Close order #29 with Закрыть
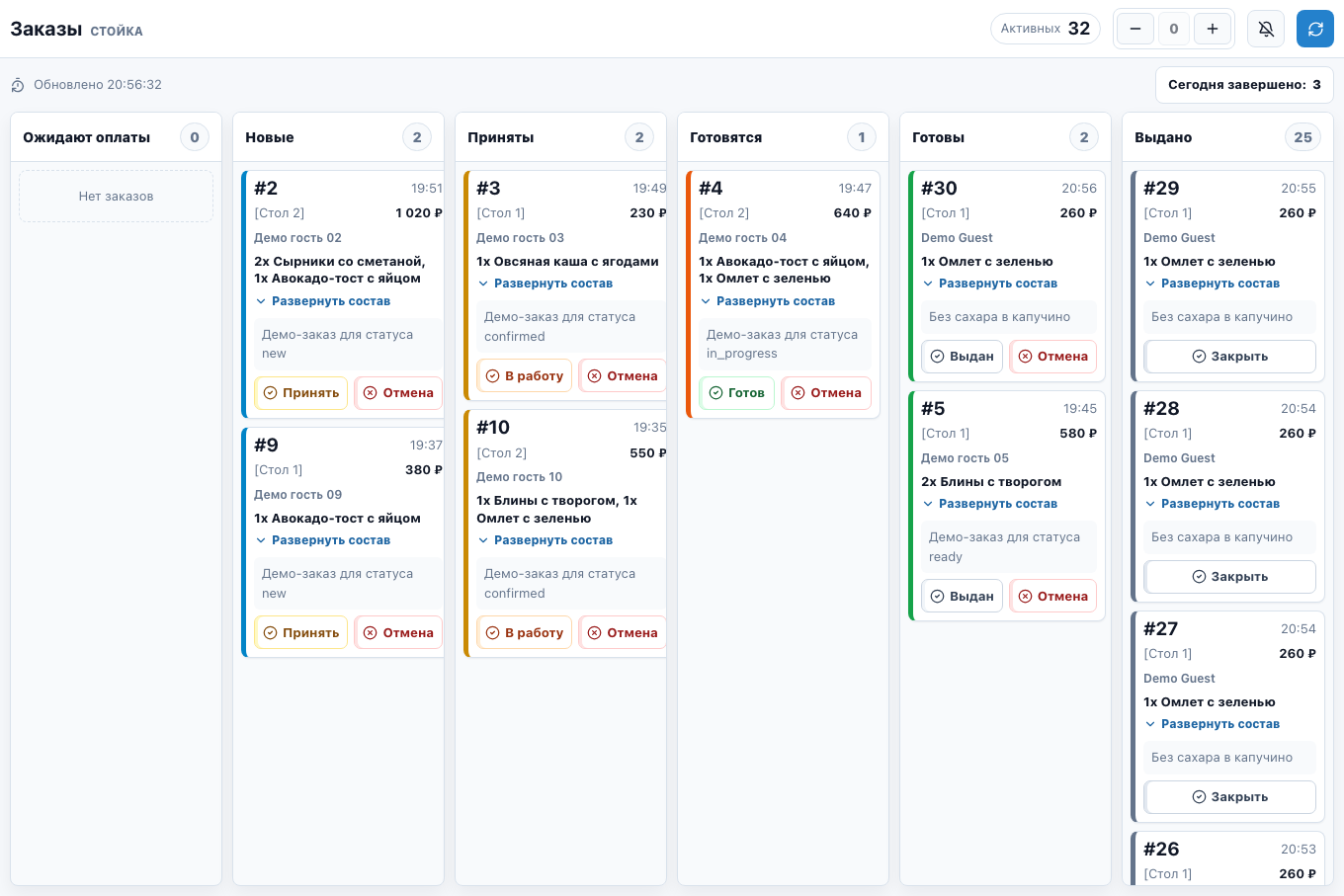Screen dimensions: 1344x896 1230,357
